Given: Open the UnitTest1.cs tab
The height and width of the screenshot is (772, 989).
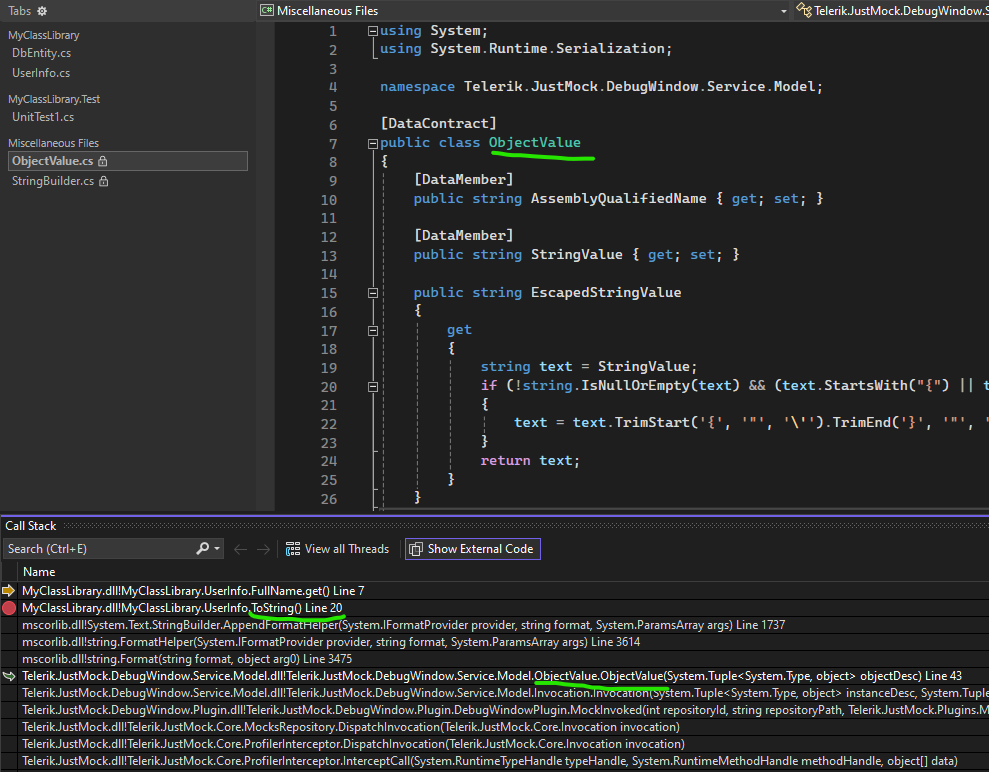Looking at the screenshot, I should point(43,117).
